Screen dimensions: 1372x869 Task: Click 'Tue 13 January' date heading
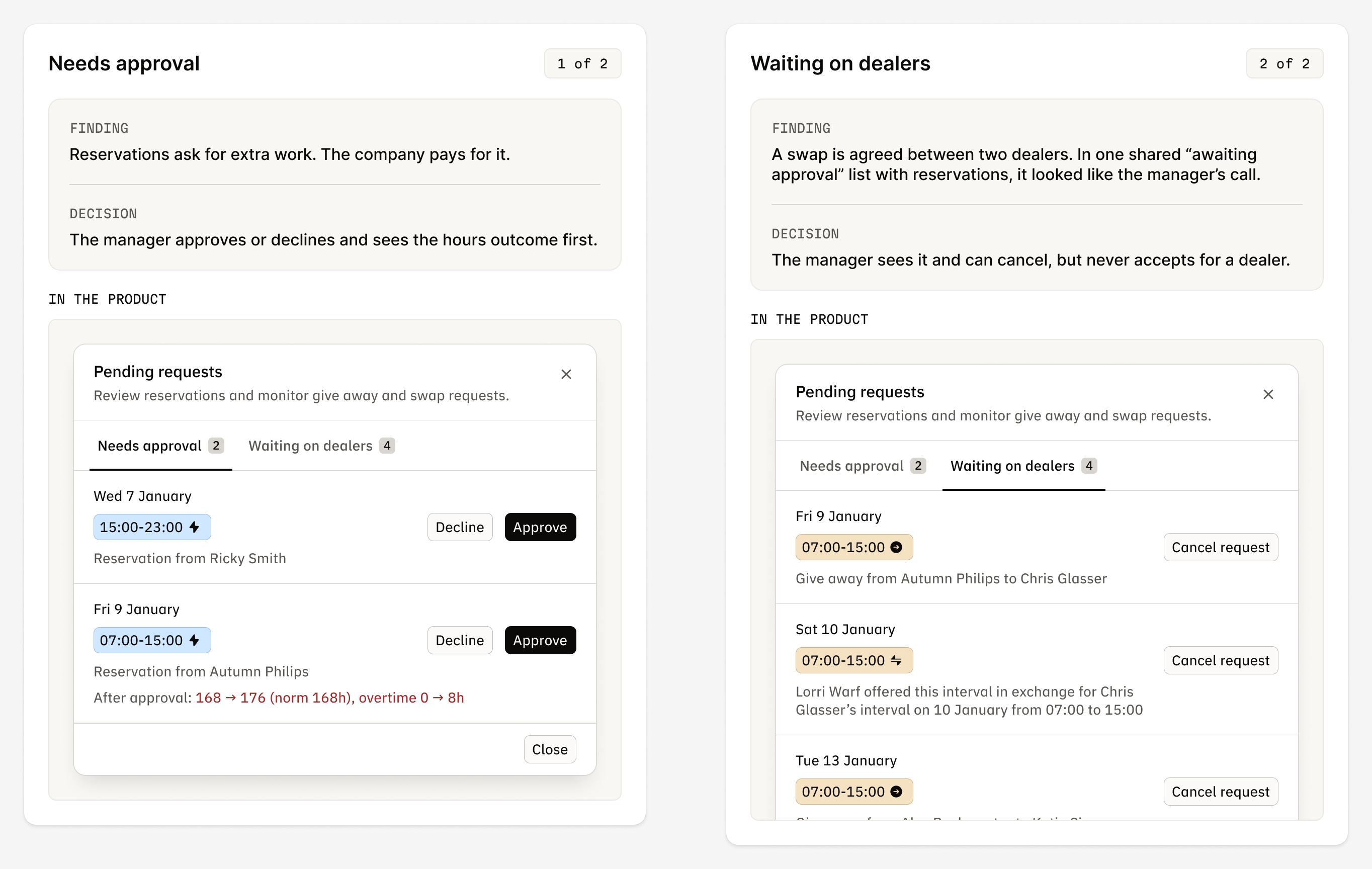pos(846,760)
